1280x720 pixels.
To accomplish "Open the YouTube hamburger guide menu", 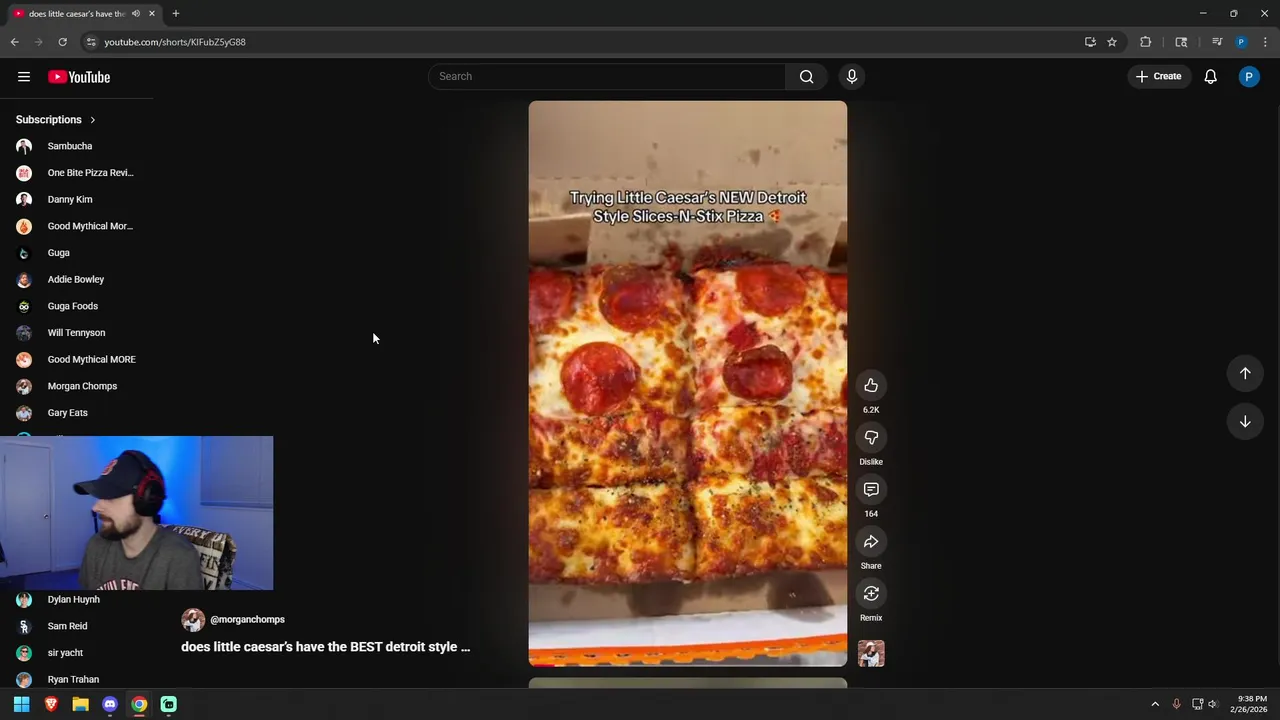I will click(x=24, y=77).
